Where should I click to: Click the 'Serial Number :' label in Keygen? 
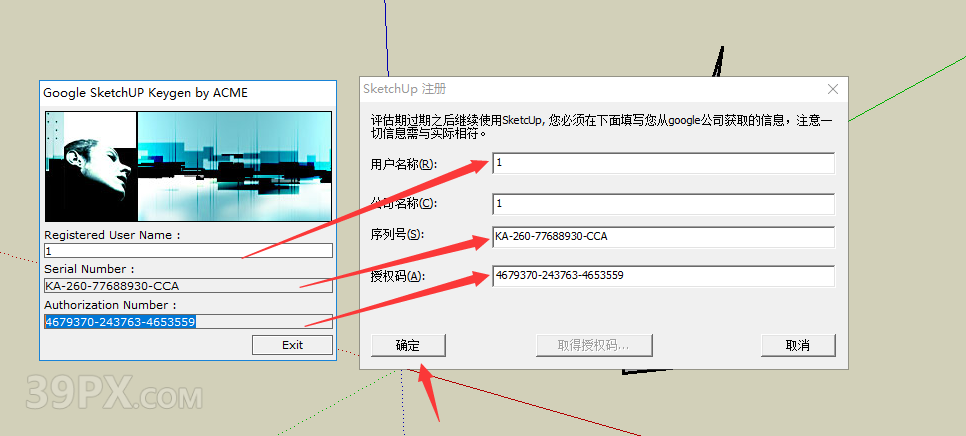tap(89, 269)
